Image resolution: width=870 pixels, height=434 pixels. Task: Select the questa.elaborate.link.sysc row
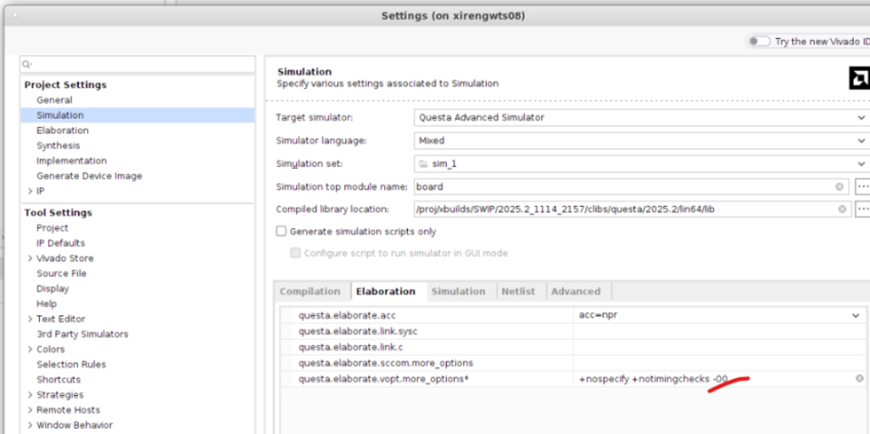574,331
